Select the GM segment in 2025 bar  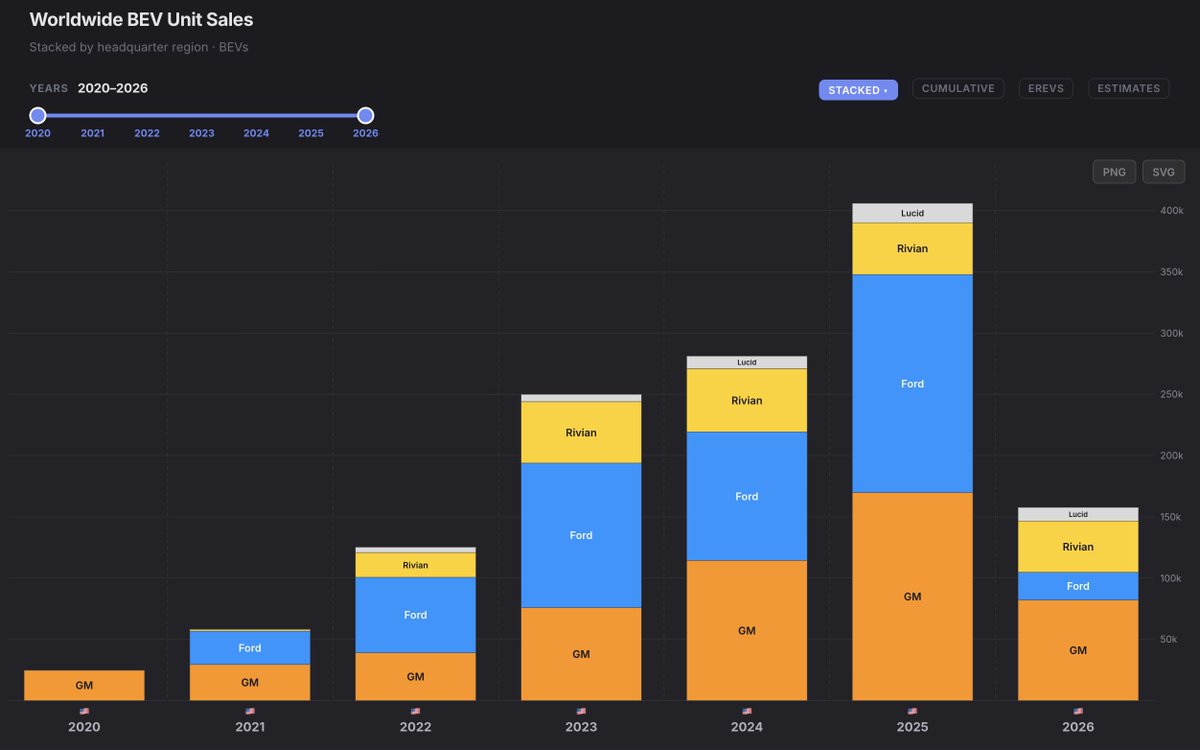tap(912, 596)
